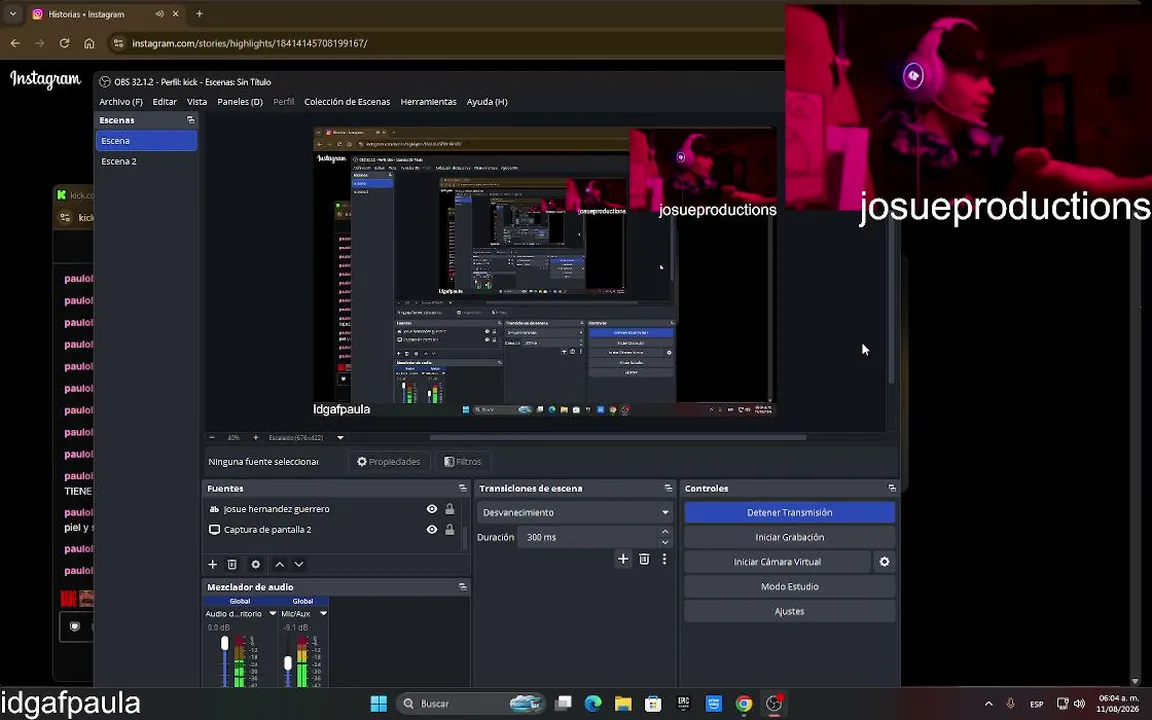Click the browser address bar URL

pos(250,43)
